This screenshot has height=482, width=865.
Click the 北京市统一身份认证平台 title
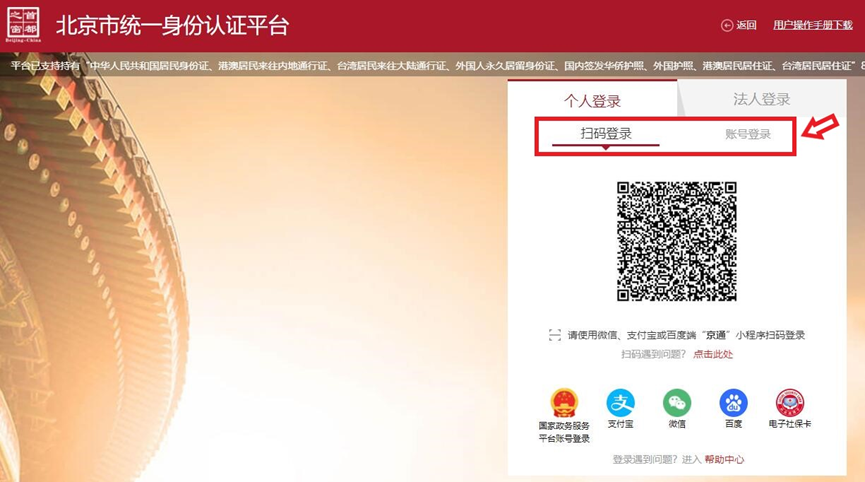(172, 25)
